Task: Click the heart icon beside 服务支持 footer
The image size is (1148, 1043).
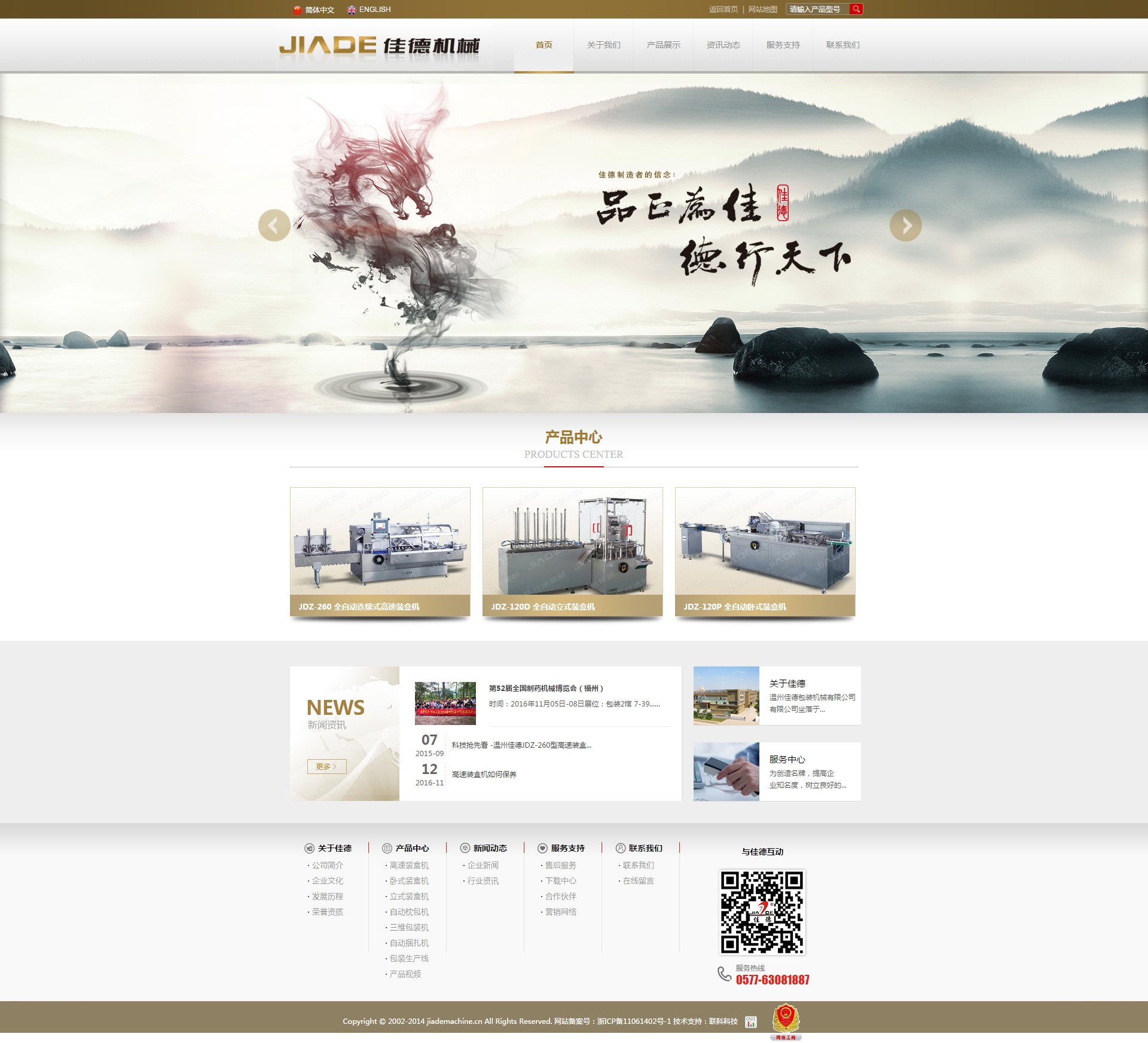Action: click(x=542, y=848)
